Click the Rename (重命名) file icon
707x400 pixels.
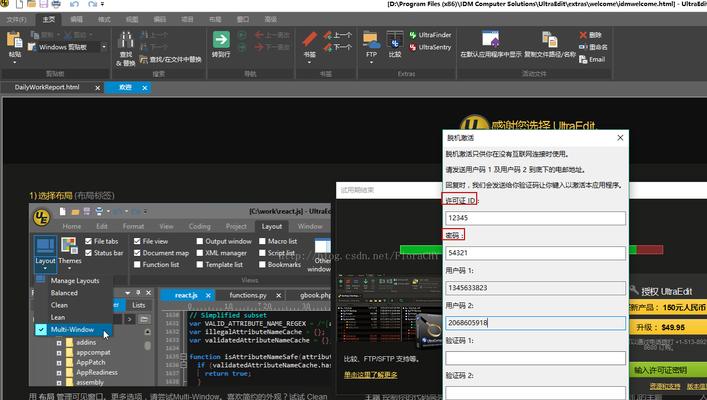(583, 47)
